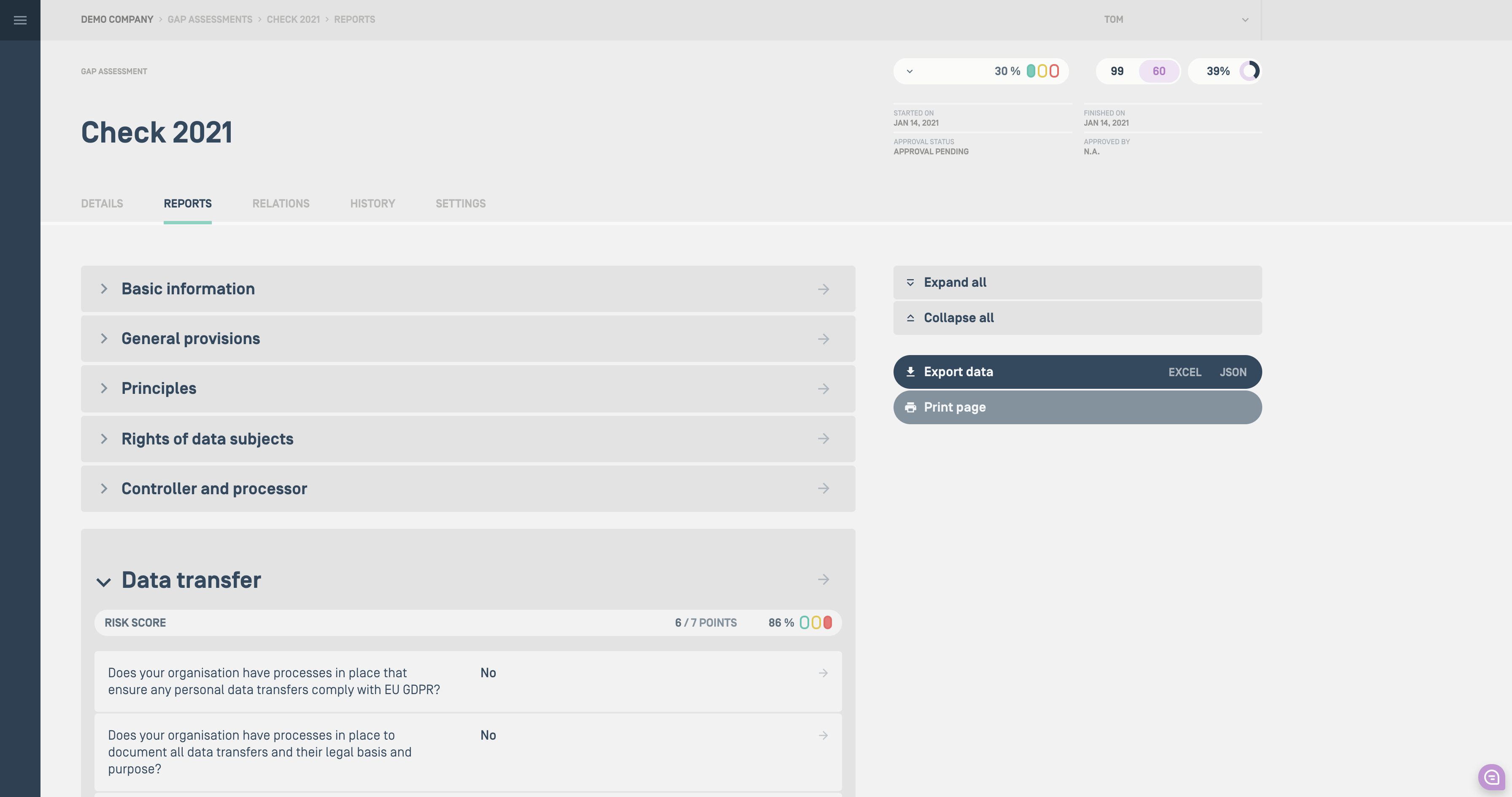Toggle the 99 count pill
Screen dimensions: 1512x797
coord(1117,71)
